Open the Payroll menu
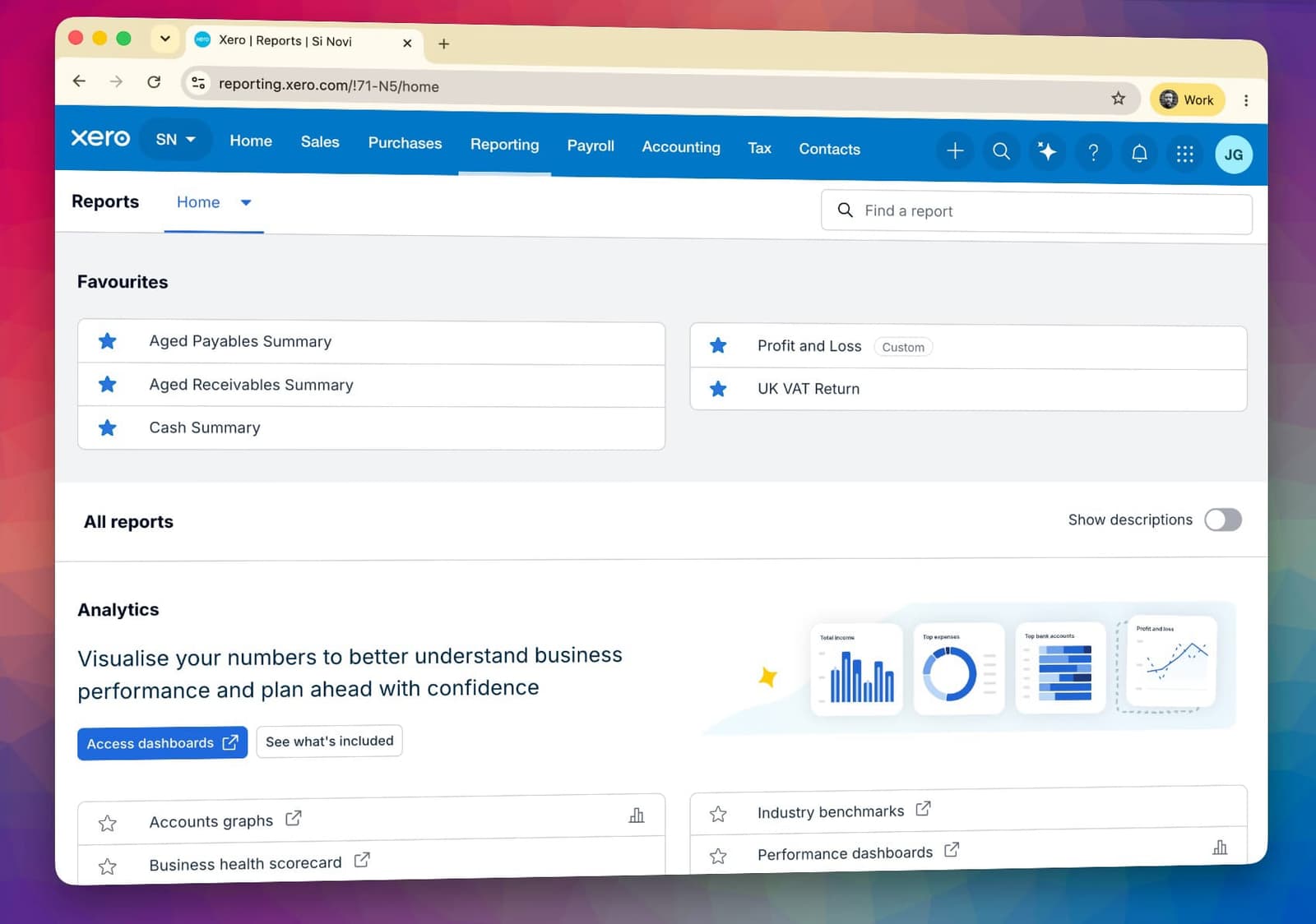 (591, 146)
